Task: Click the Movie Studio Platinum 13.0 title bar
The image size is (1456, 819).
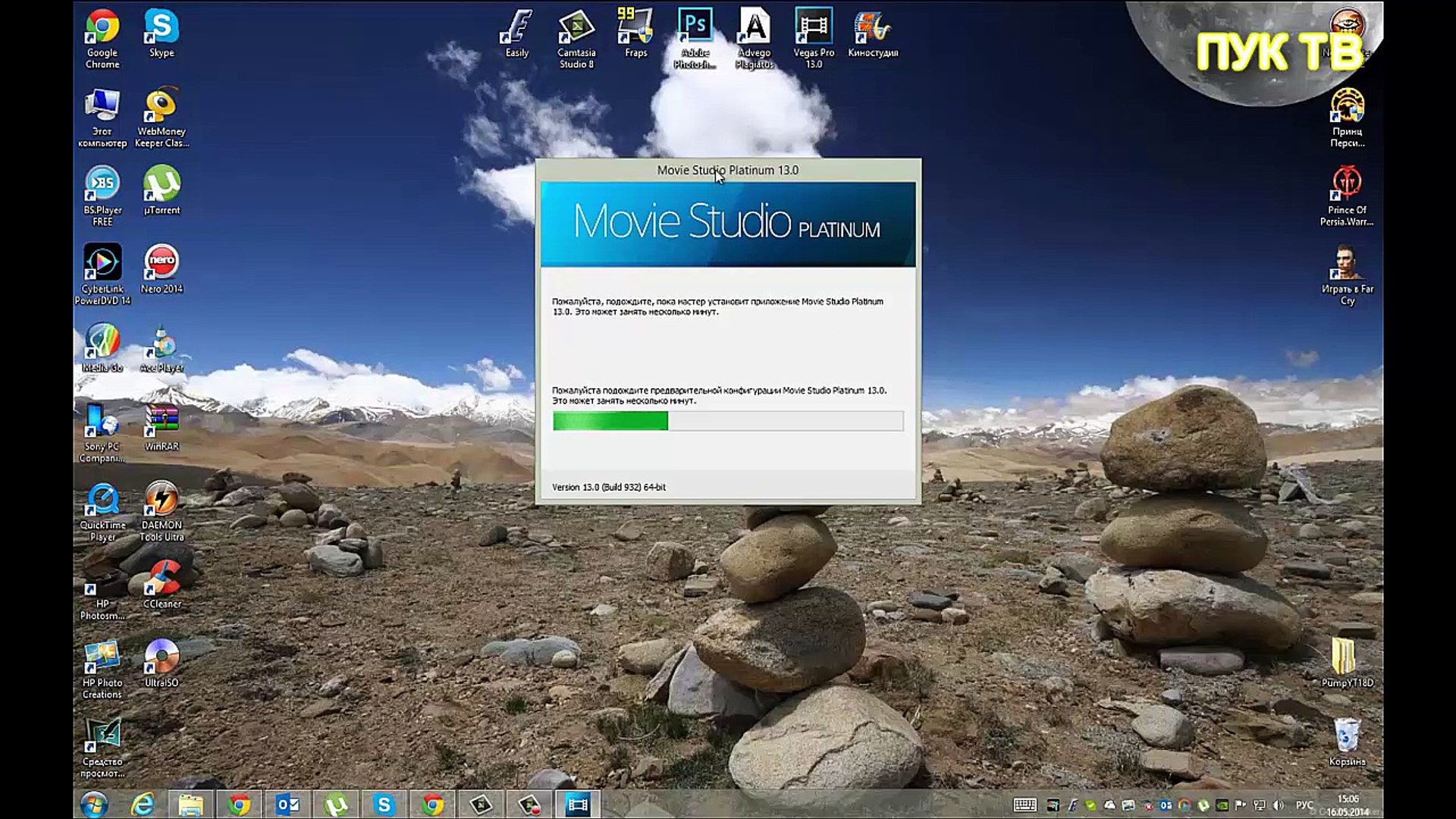Action: [728, 170]
